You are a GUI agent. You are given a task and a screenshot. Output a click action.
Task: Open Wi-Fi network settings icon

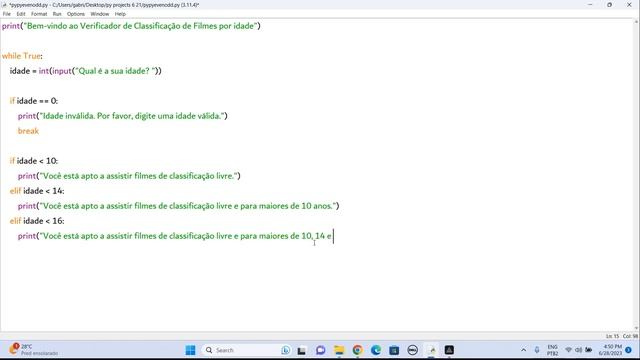(568, 350)
